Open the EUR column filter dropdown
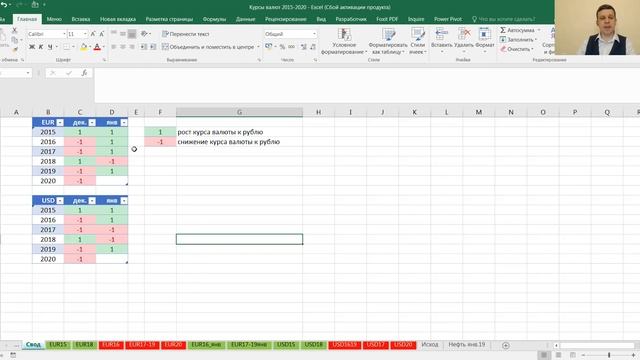Image resolution: width=640 pixels, height=360 pixels. 60,122
